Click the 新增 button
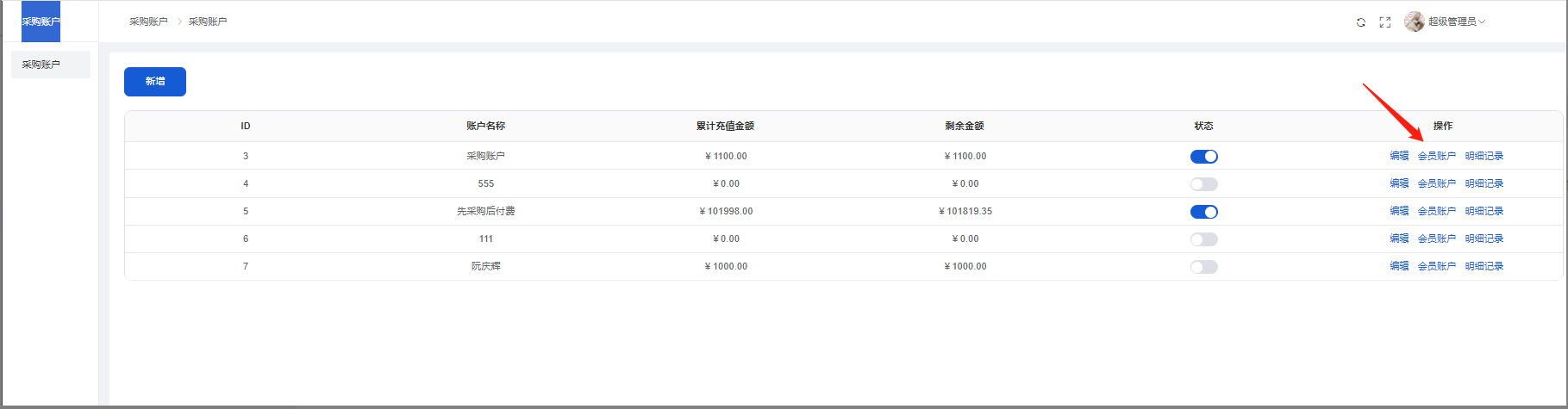 pyautogui.click(x=155, y=82)
